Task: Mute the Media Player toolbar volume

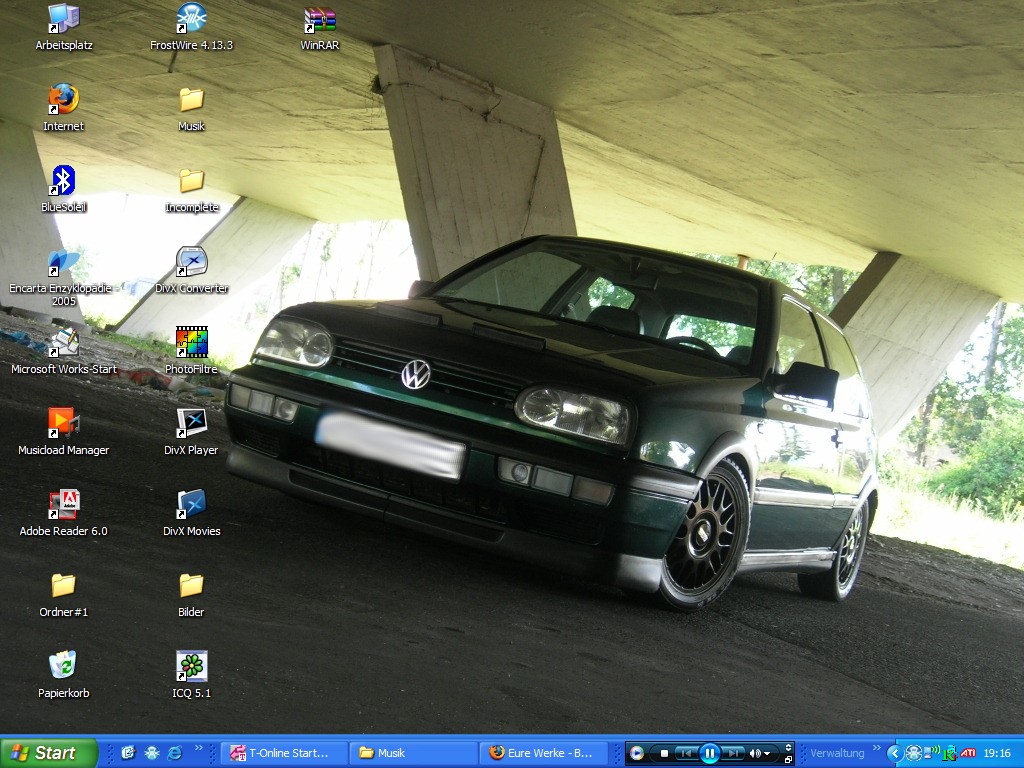Action: click(755, 754)
